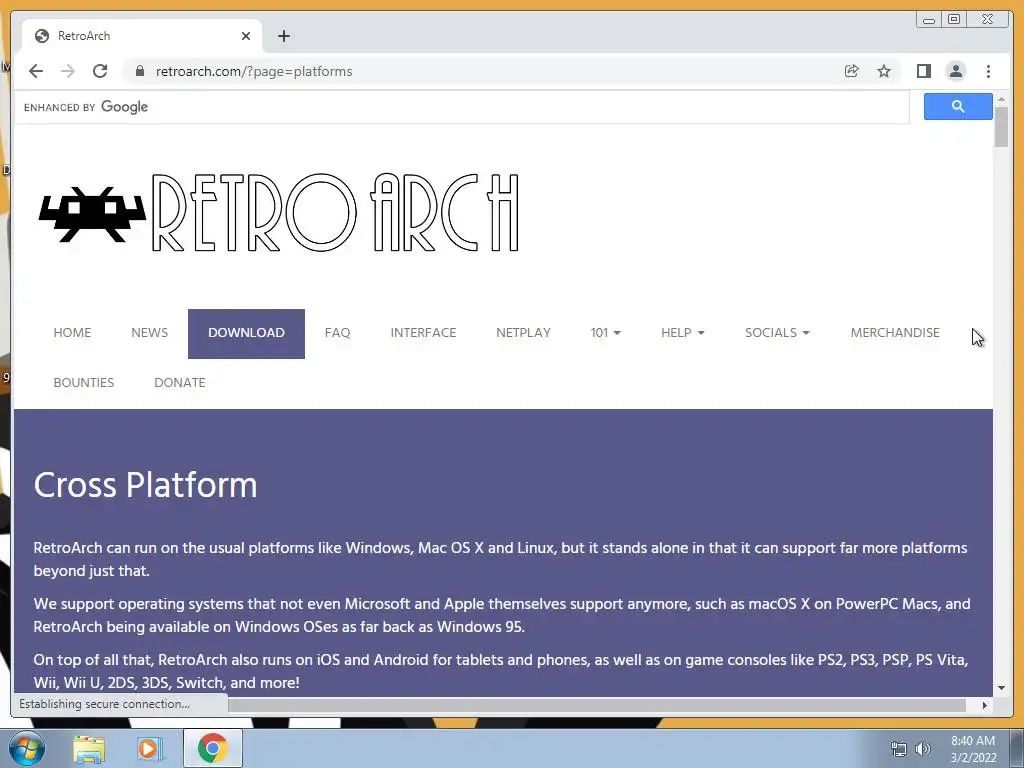Click the Show desktop strip

[1016, 748]
